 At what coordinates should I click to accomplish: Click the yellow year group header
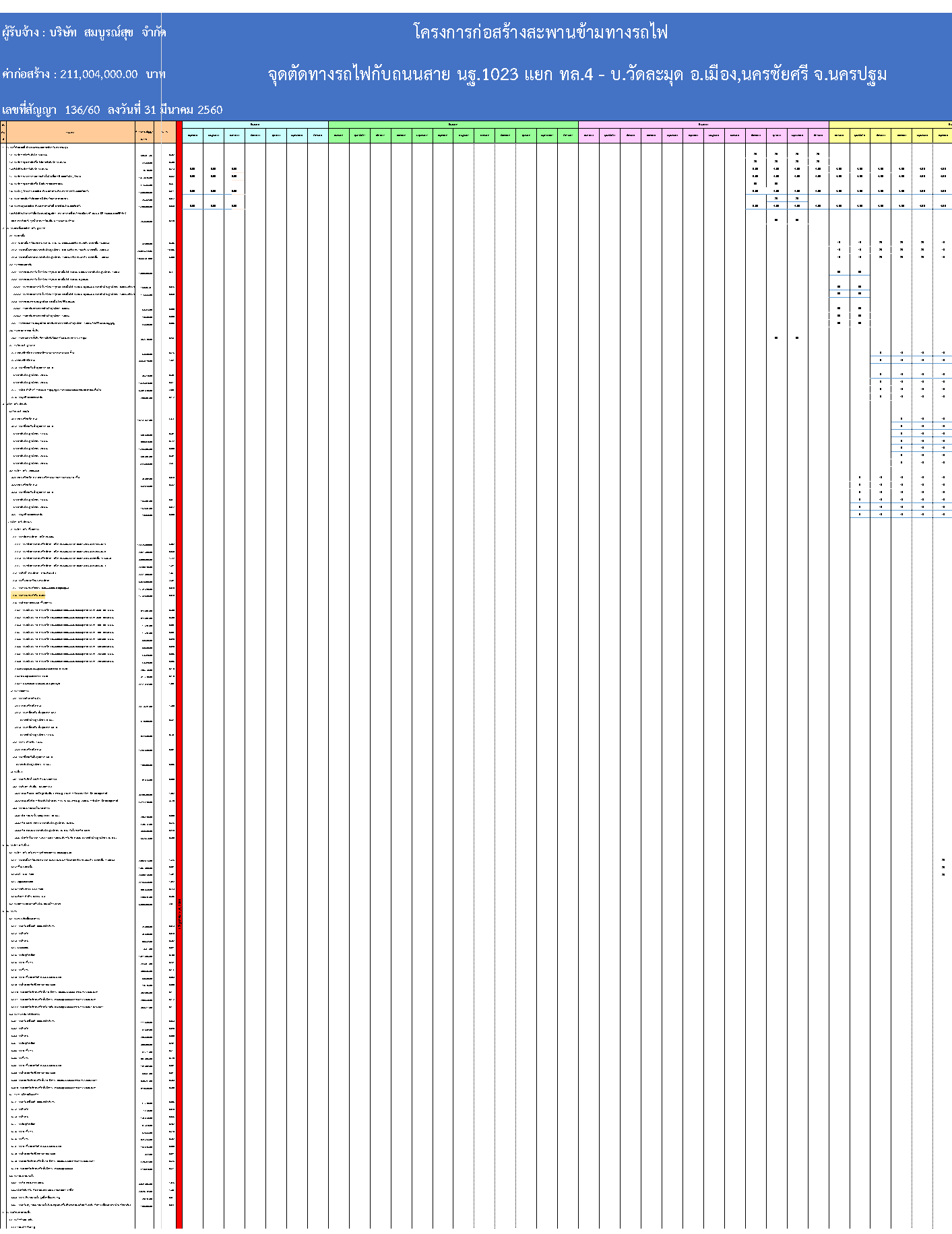[x=889, y=125]
